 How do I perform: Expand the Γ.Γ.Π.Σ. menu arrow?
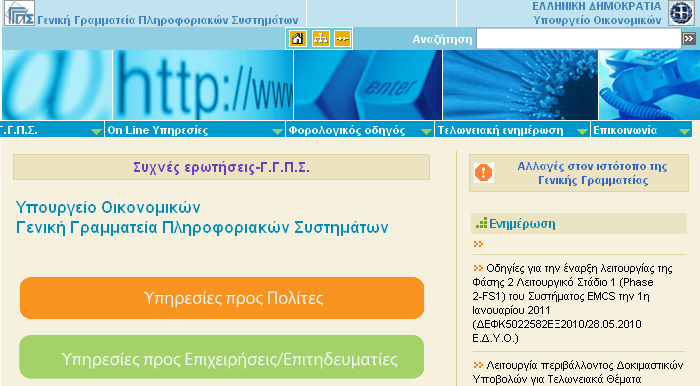[x=96, y=131]
